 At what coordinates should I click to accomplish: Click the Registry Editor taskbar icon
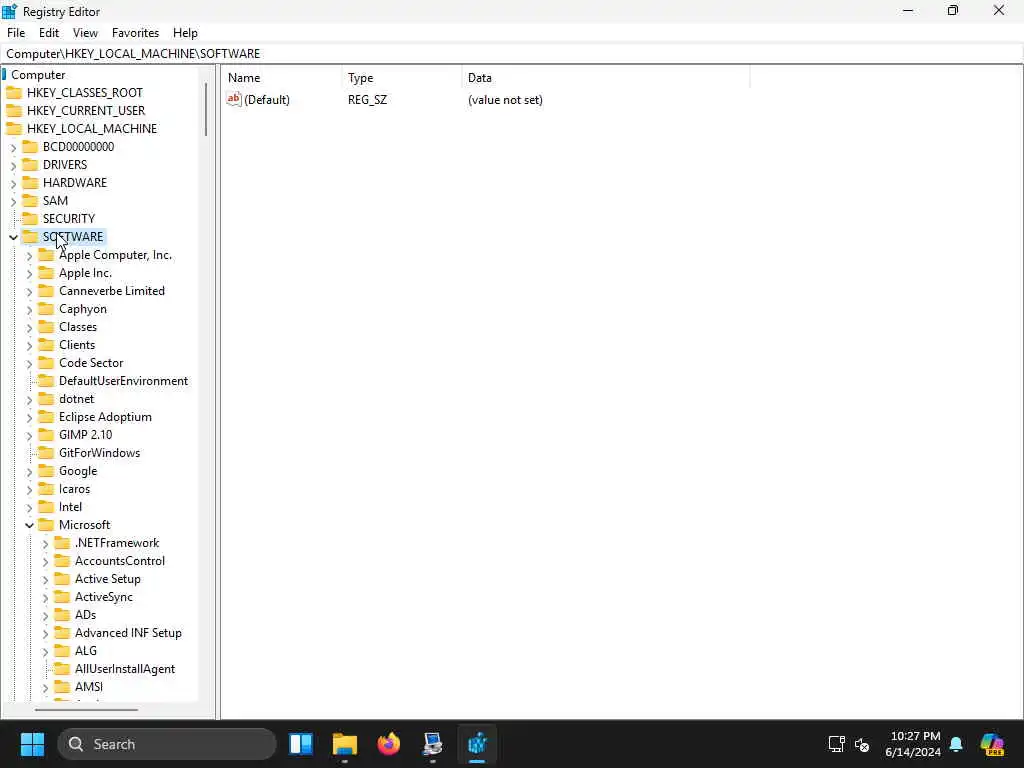coord(477,744)
